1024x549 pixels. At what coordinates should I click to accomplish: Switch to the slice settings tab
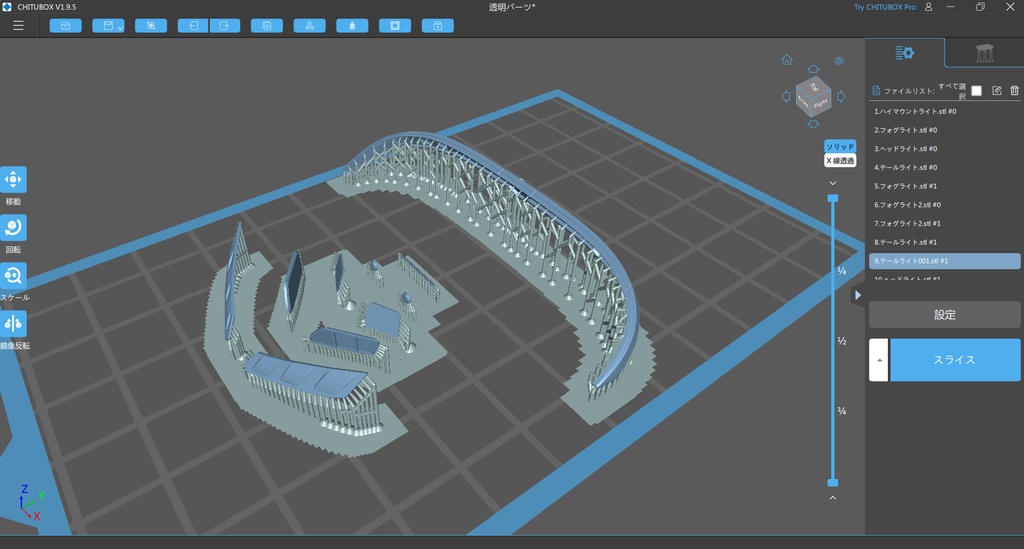click(x=904, y=53)
